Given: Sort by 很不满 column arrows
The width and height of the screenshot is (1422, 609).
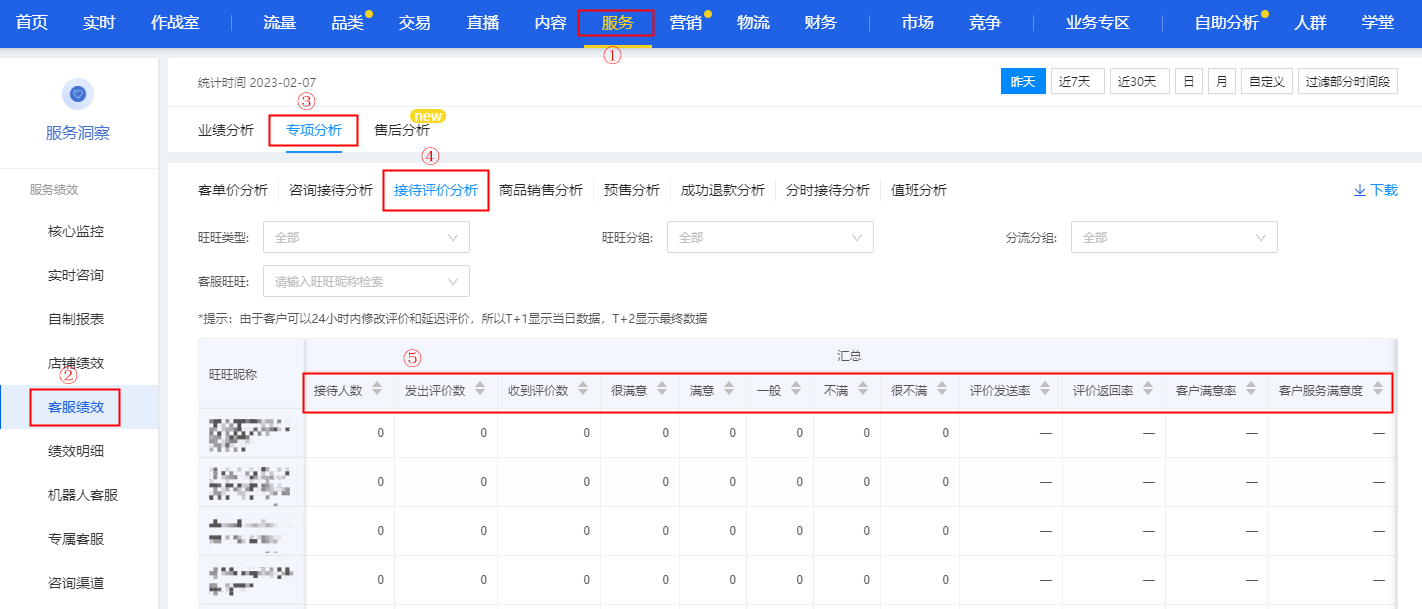Looking at the screenshot, I should (x=942, y=390).
